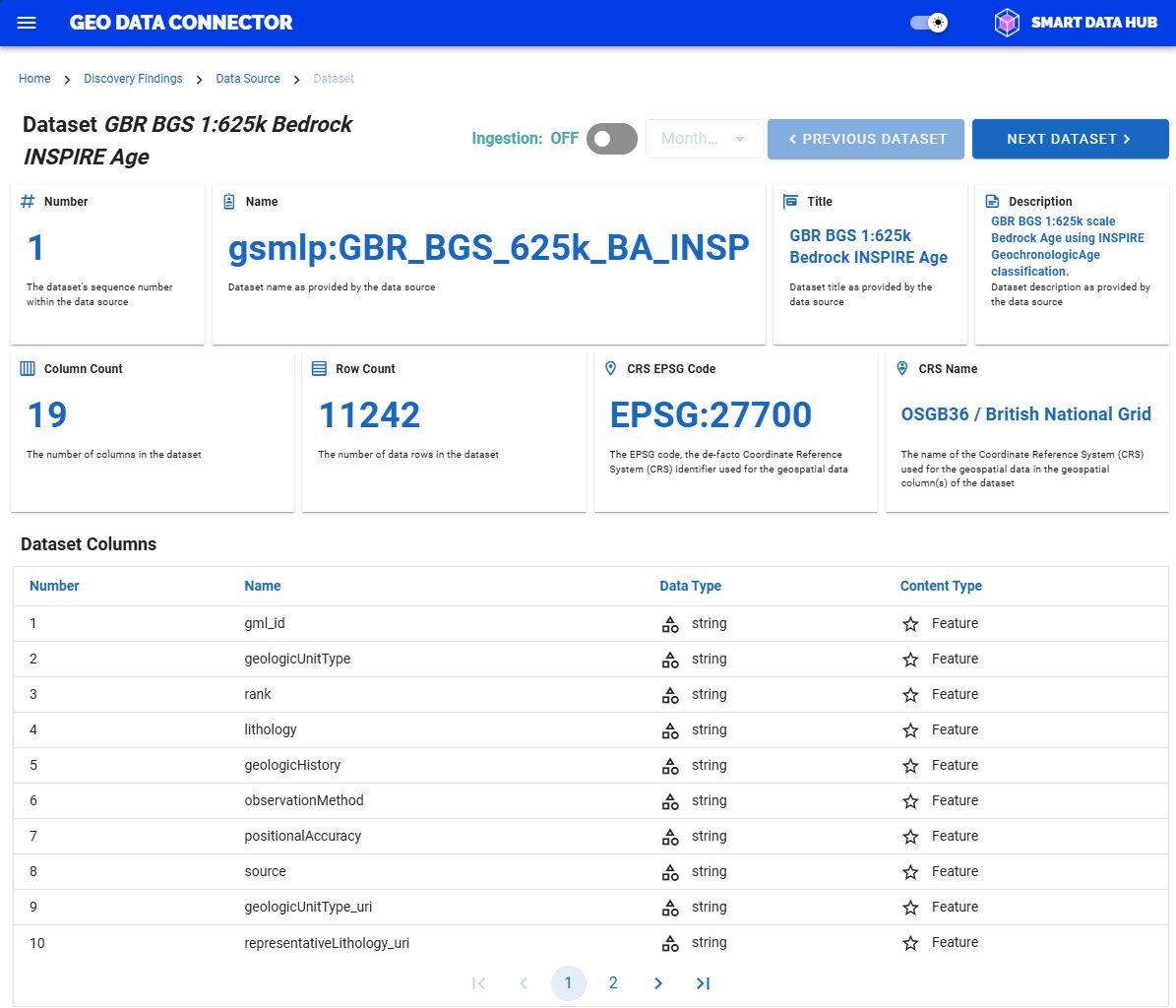Click the data type icon for observationMethod
The image size is (1176, 1008).
(670, 801)
